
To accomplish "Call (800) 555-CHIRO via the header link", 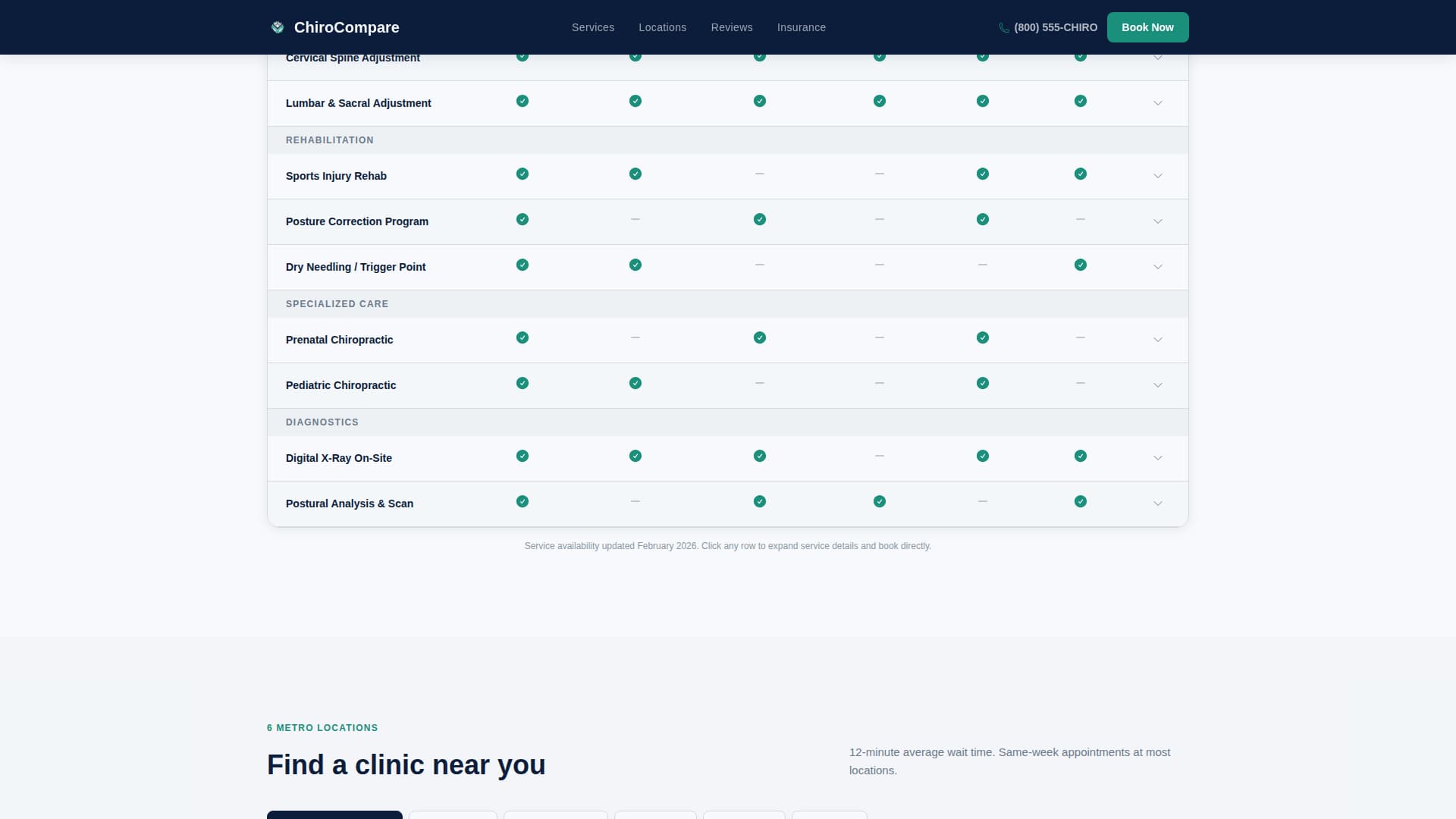I will point(1056,27).
